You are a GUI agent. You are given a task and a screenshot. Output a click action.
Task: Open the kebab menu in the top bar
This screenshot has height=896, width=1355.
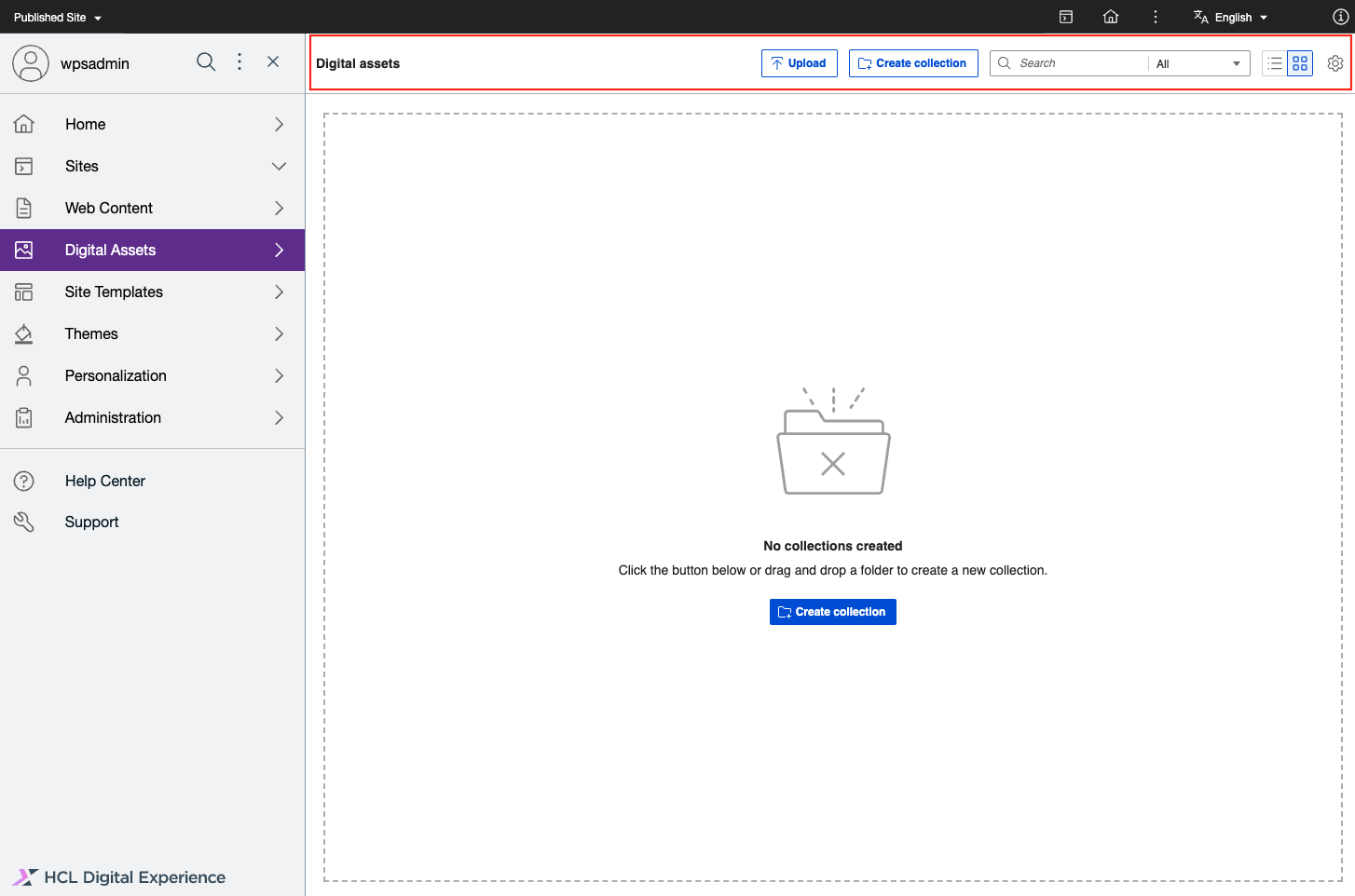click(1155, 16)
